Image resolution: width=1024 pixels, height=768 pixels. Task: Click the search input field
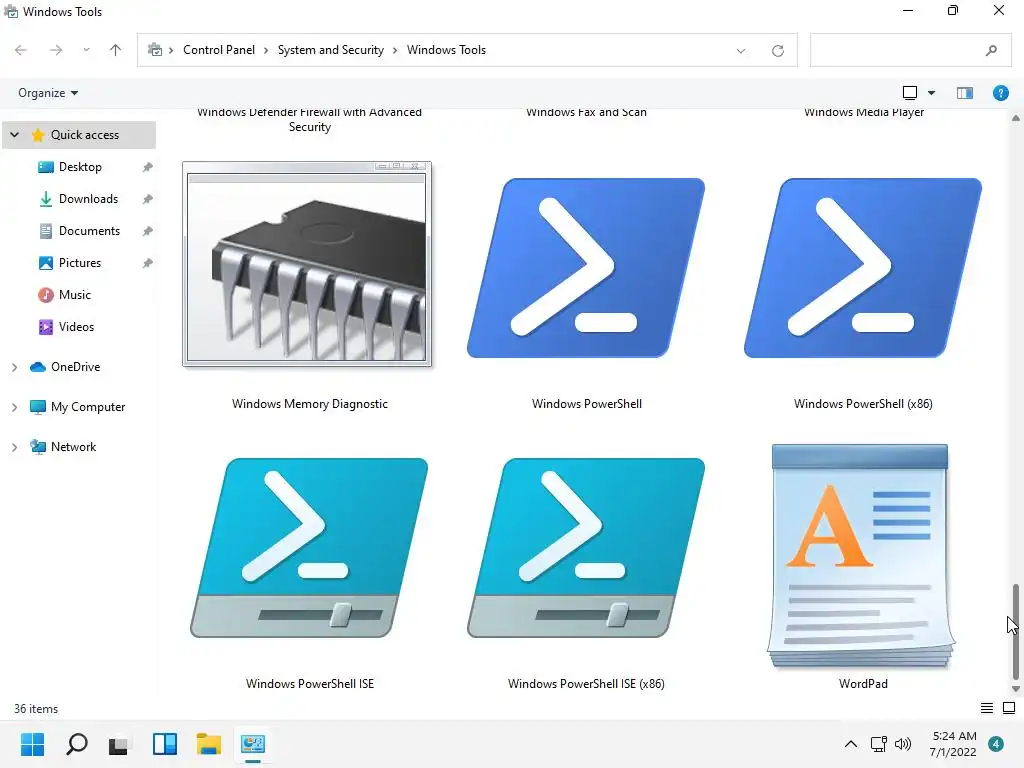coord(911,50)
